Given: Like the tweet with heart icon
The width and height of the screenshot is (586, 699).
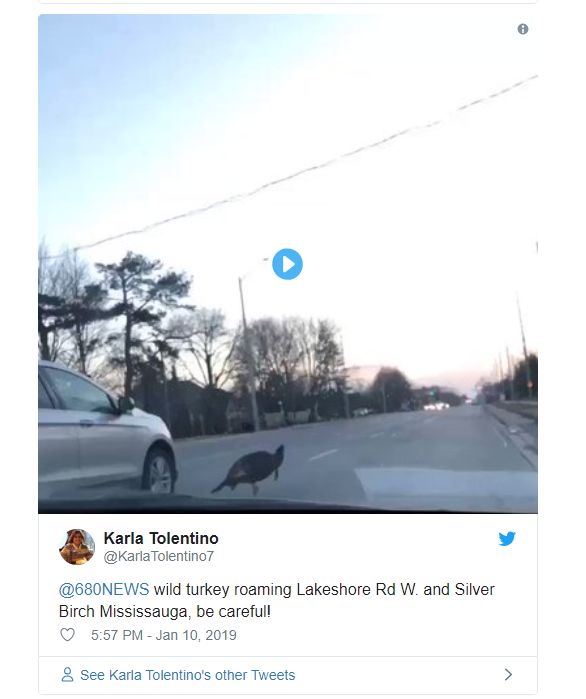Looking at the screenshot, I should click(67, 634).
